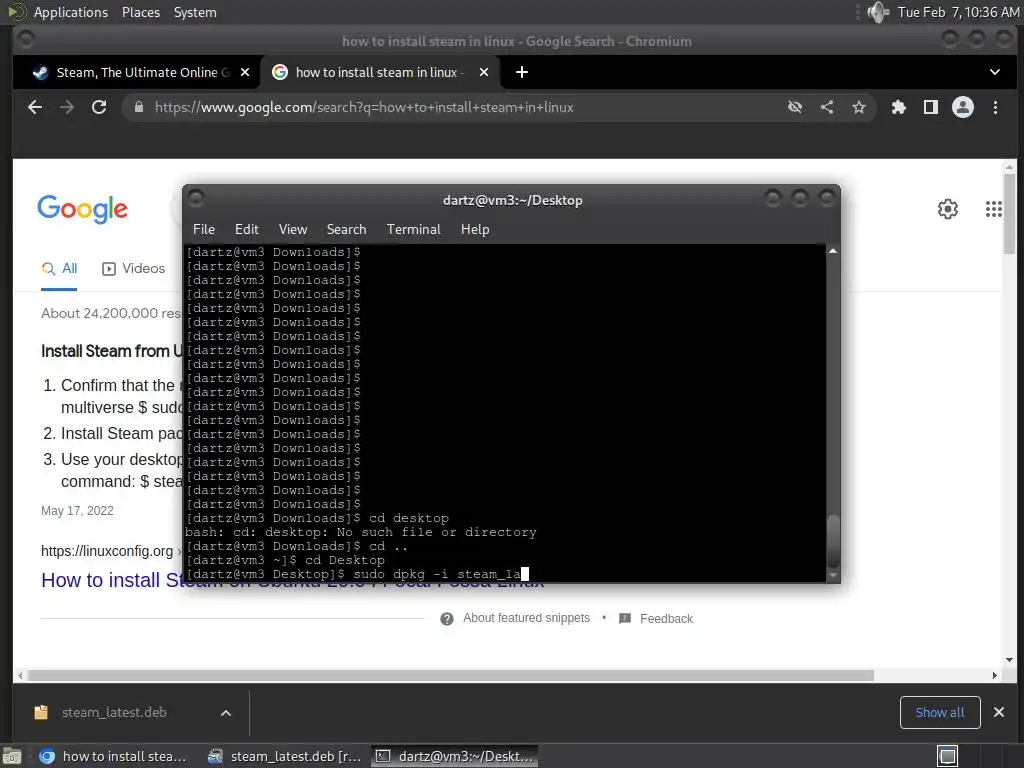Viewport: 1024px width, 768px height.
Task: Click the date and time clock
Action: [957, 12]
